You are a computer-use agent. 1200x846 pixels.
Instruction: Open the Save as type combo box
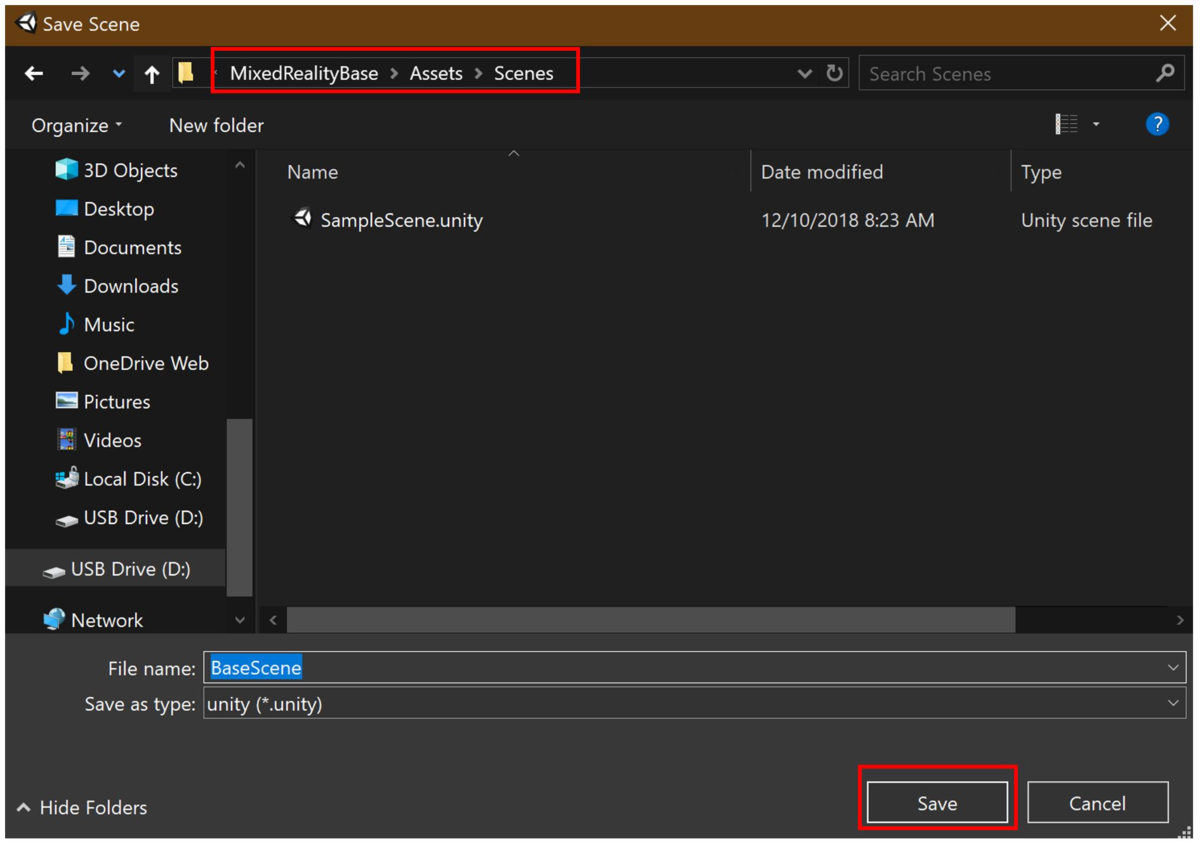[x=695, y=704]
